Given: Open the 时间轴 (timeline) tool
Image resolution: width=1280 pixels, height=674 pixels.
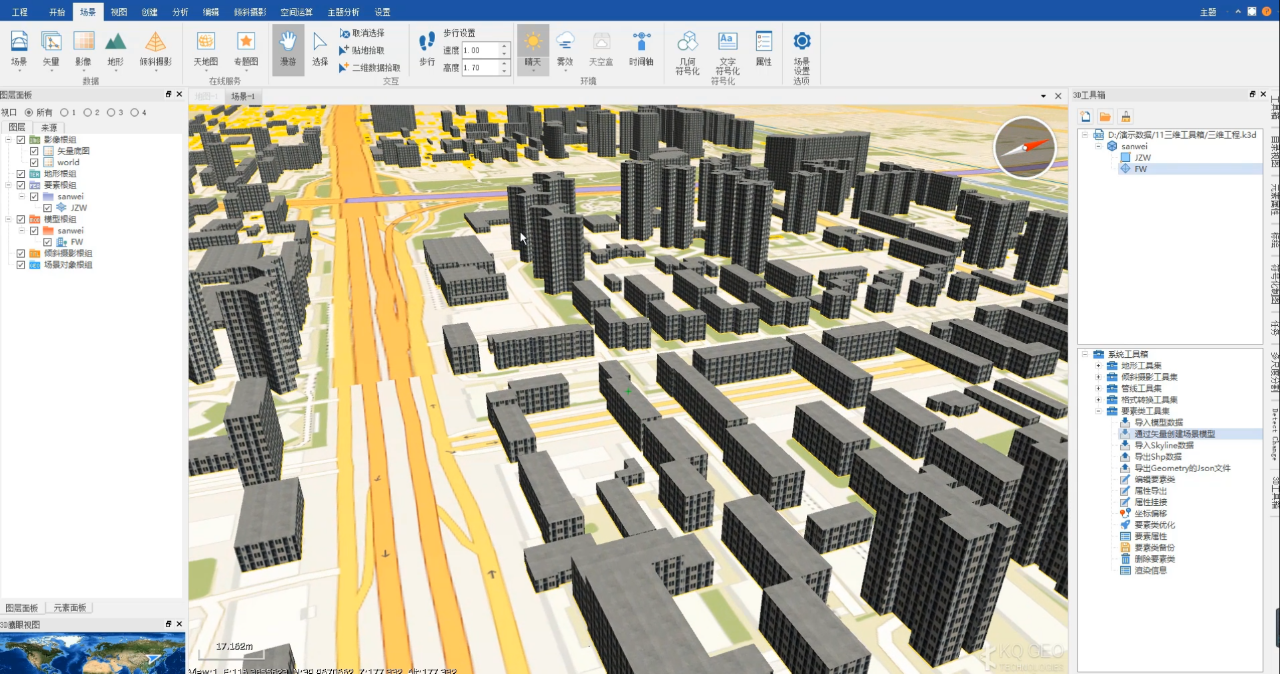Looking at the screenshot, I should [641, 49].
